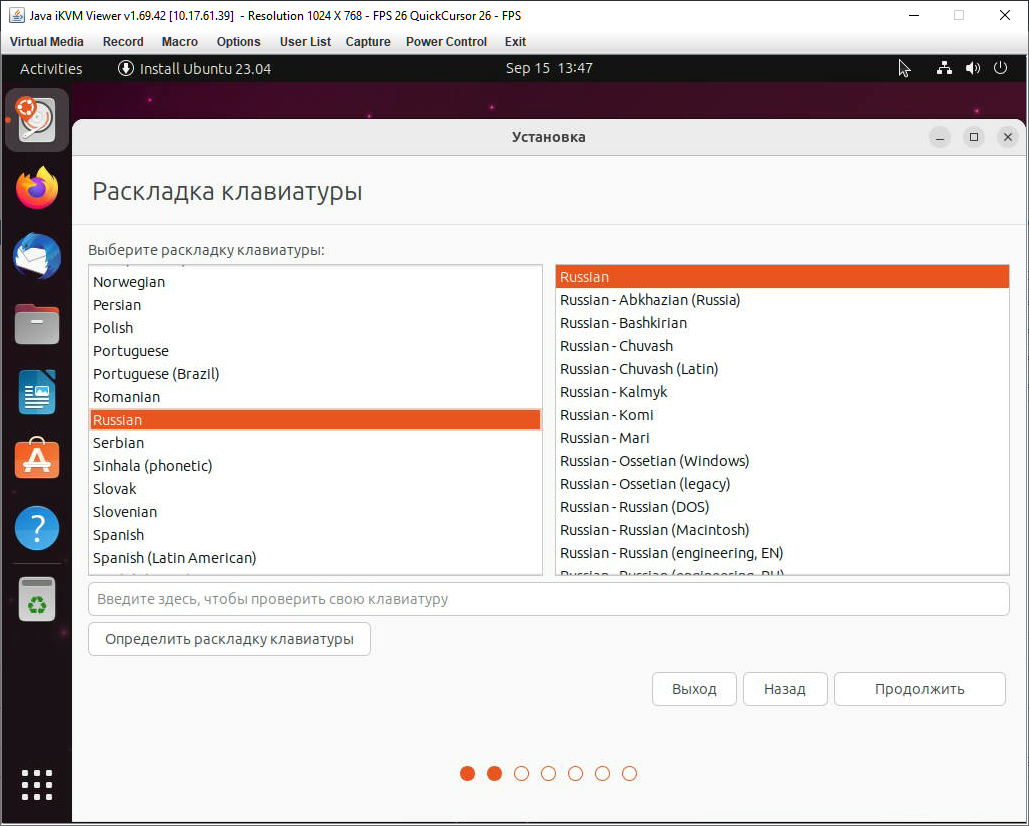Open the Help question mark icon
Viewport: 1029px width, 826px height.
(37, 527)
